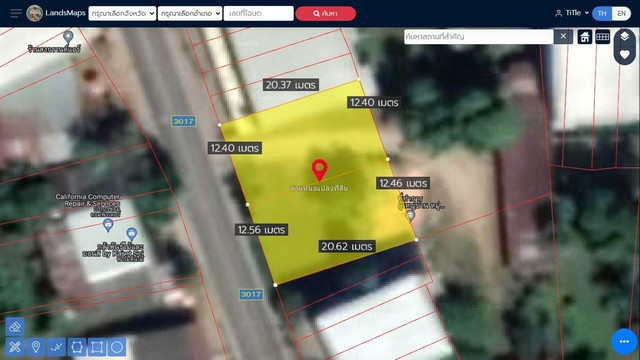Click the landmark search input field
This screenshot has height=360, width=640.
pos(479,36)
